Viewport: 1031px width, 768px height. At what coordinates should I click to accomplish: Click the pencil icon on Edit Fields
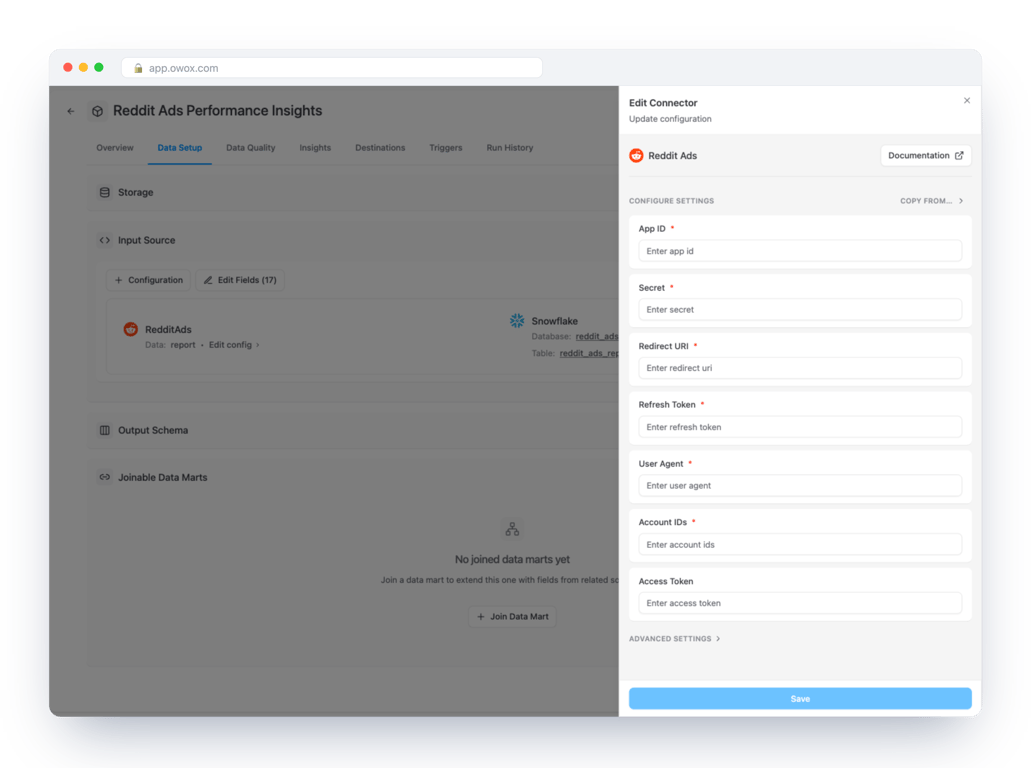pyautogui.click(x=208, y=280)
